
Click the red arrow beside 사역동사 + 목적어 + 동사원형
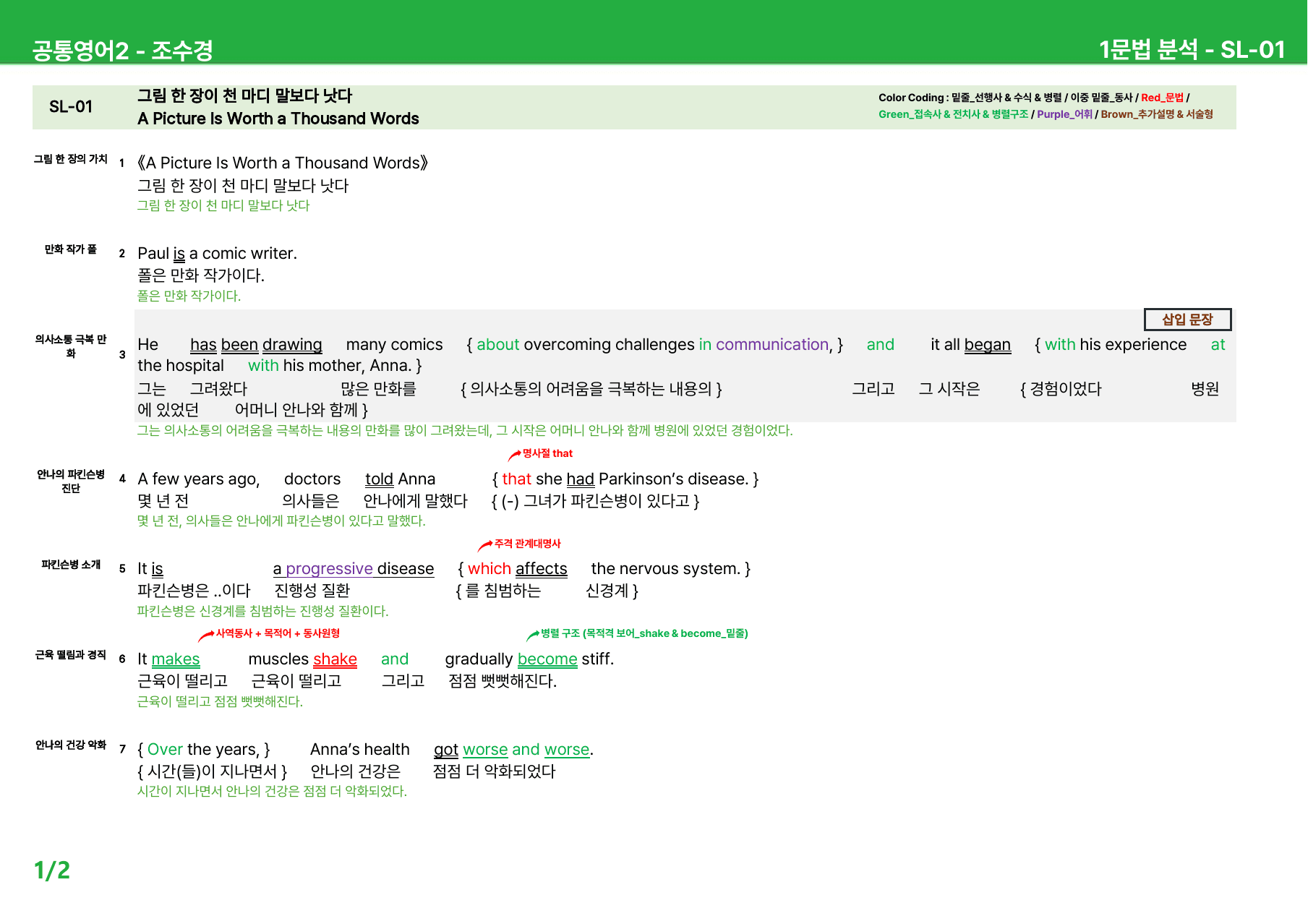point(206,636)
